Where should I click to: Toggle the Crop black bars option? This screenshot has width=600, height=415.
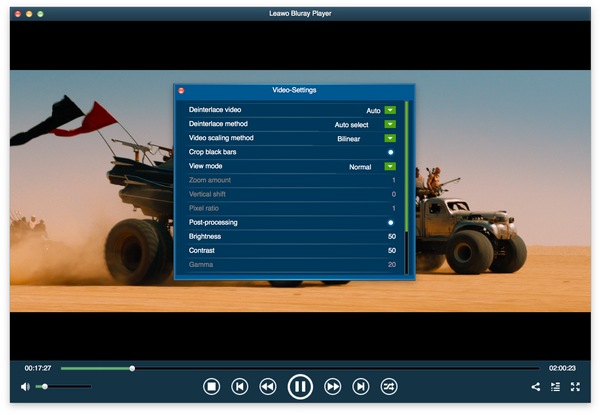click(x=390, y=152)
